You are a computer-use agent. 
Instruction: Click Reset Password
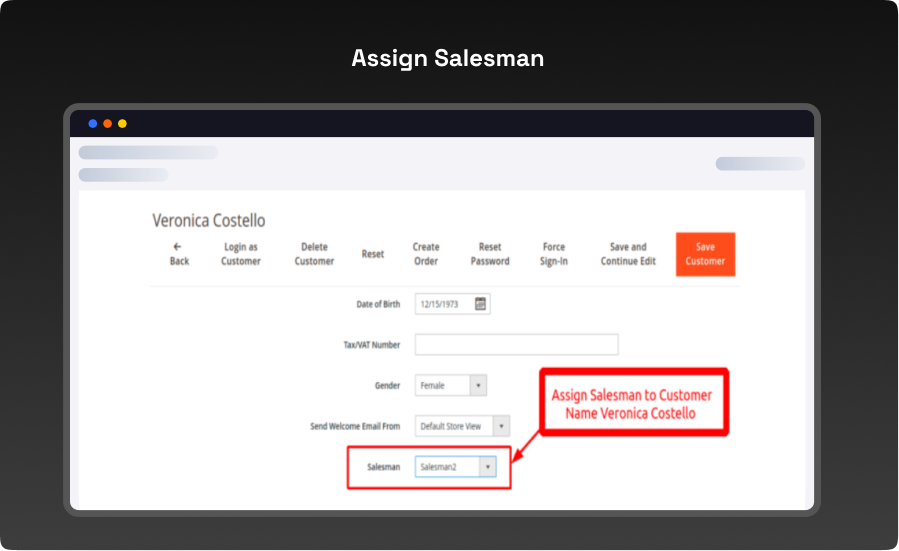click(x=490, y=254)
